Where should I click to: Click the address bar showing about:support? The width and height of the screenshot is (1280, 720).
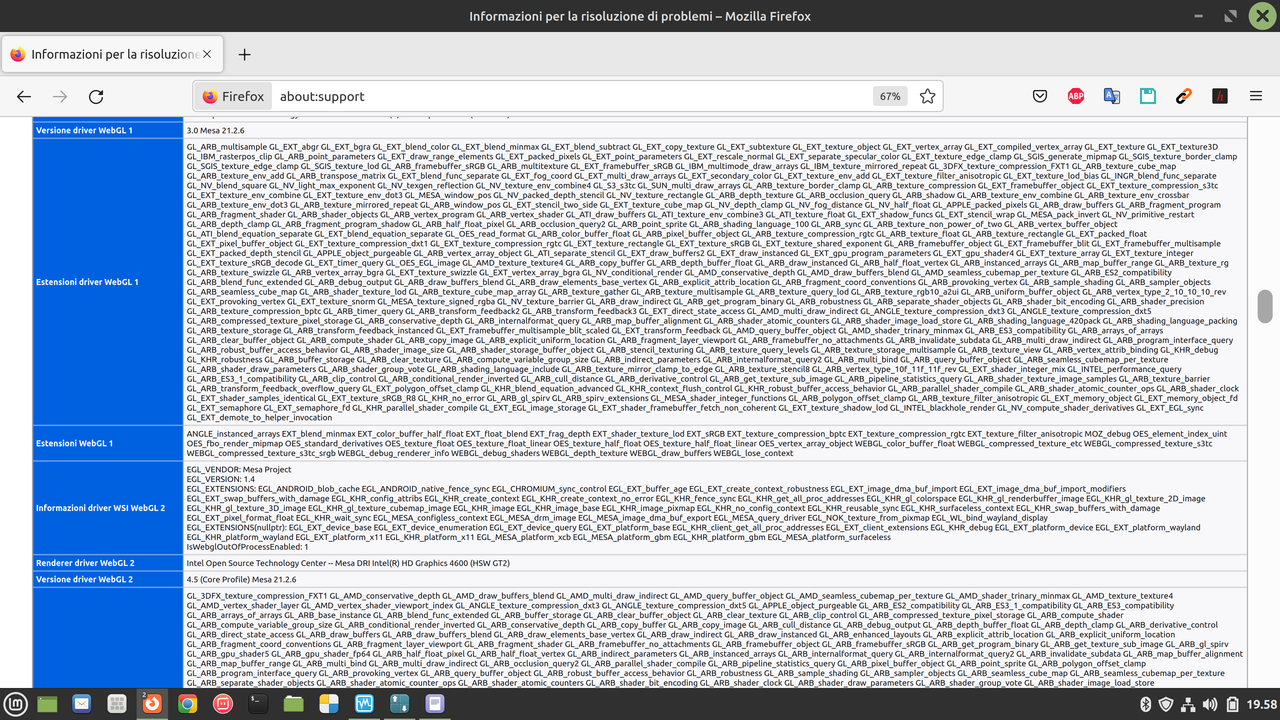(x=500, y=96)
